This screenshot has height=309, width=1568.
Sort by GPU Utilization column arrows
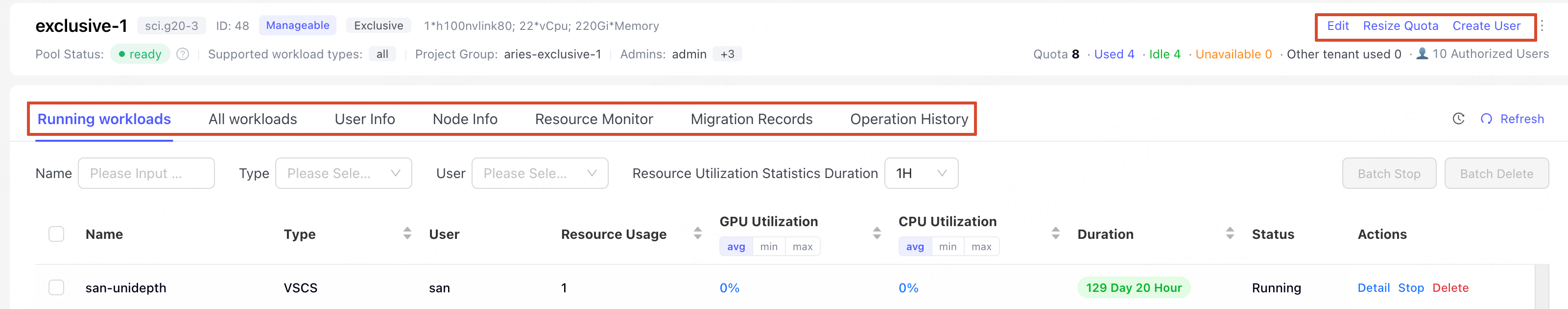877,233
